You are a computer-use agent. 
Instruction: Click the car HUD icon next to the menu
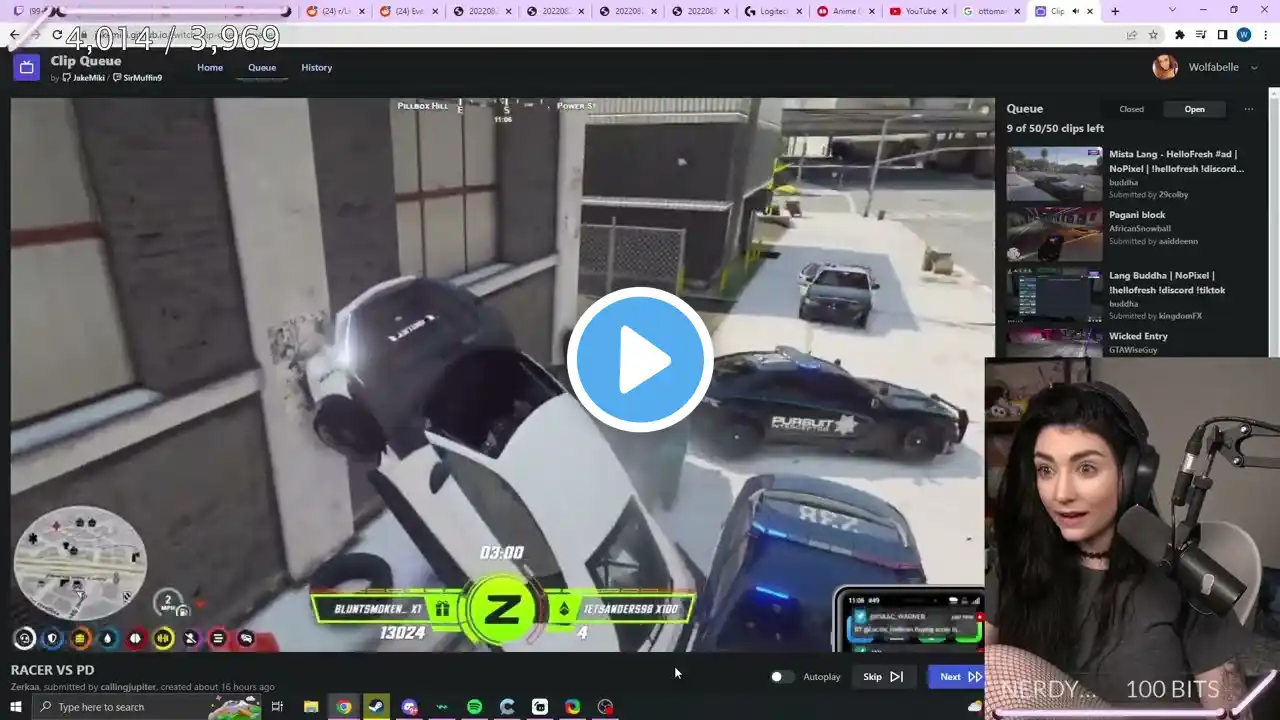point(246,638)
